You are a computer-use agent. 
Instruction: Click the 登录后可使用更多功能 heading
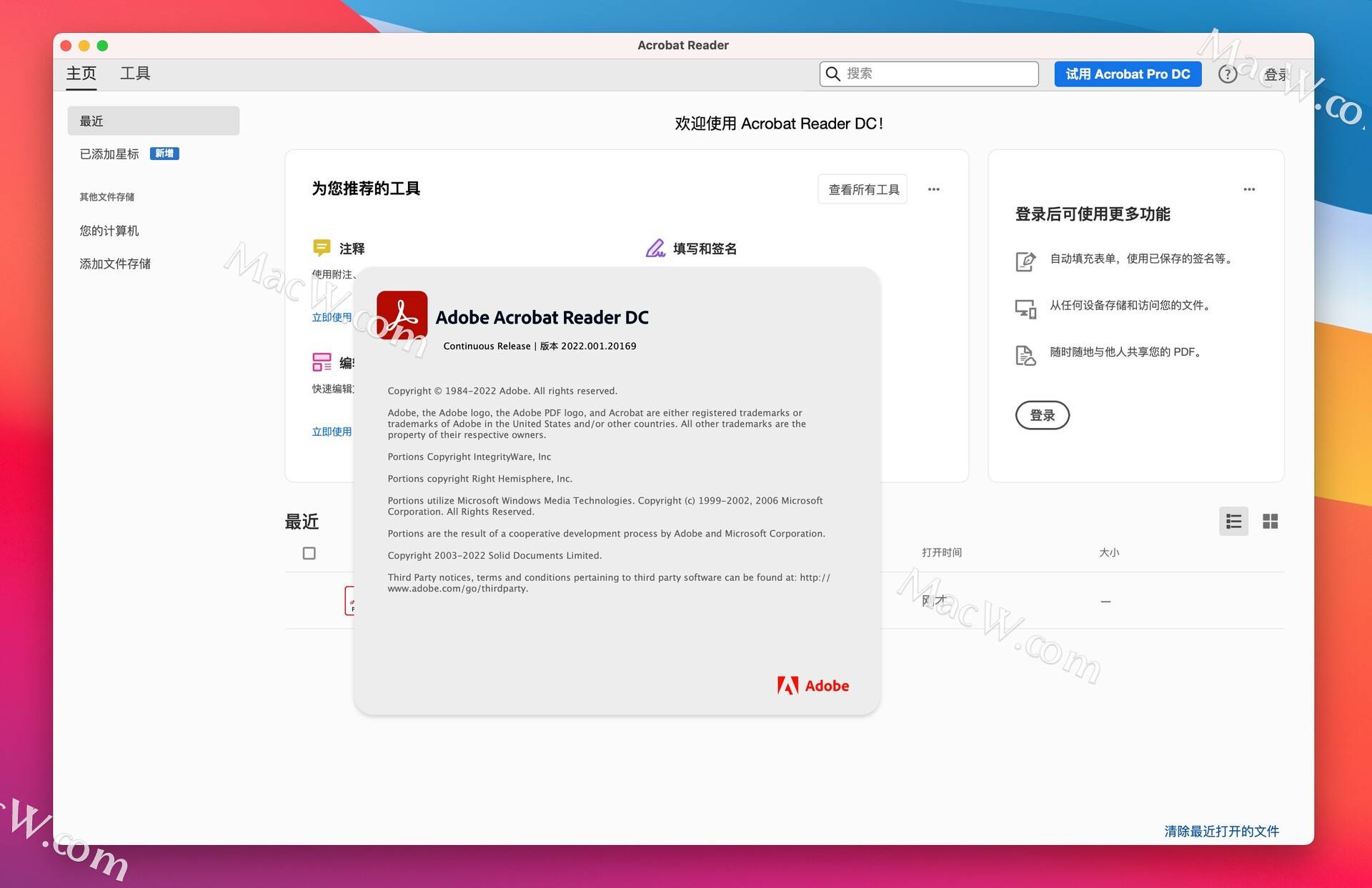(x=1093, y=214)
